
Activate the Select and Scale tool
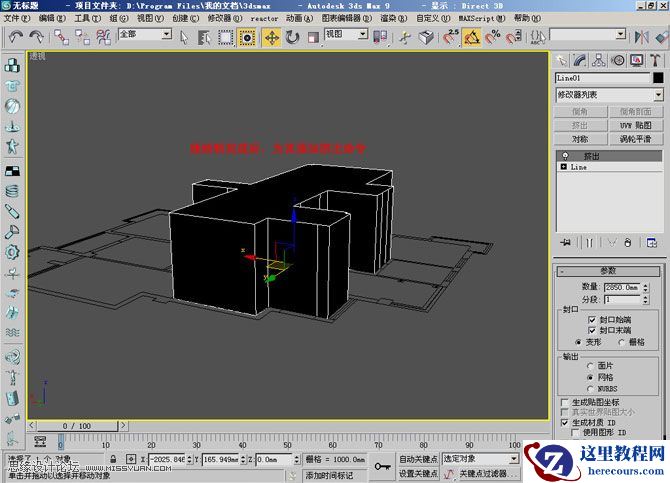[x=313, y=38]
